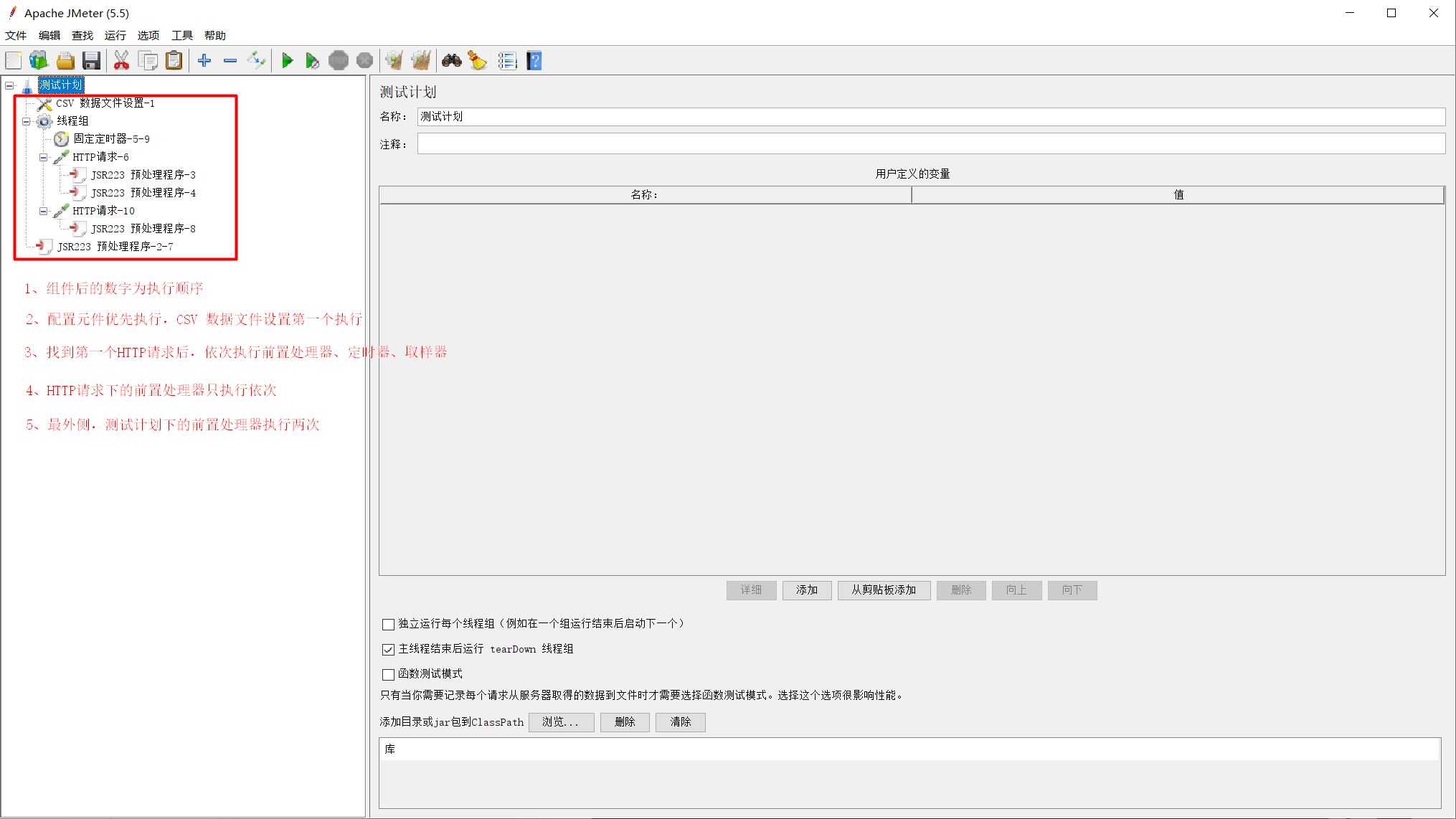Collapse the HTTP请求-10 tree node
The width and height of the screenshot is (1456, 819).
44,211
